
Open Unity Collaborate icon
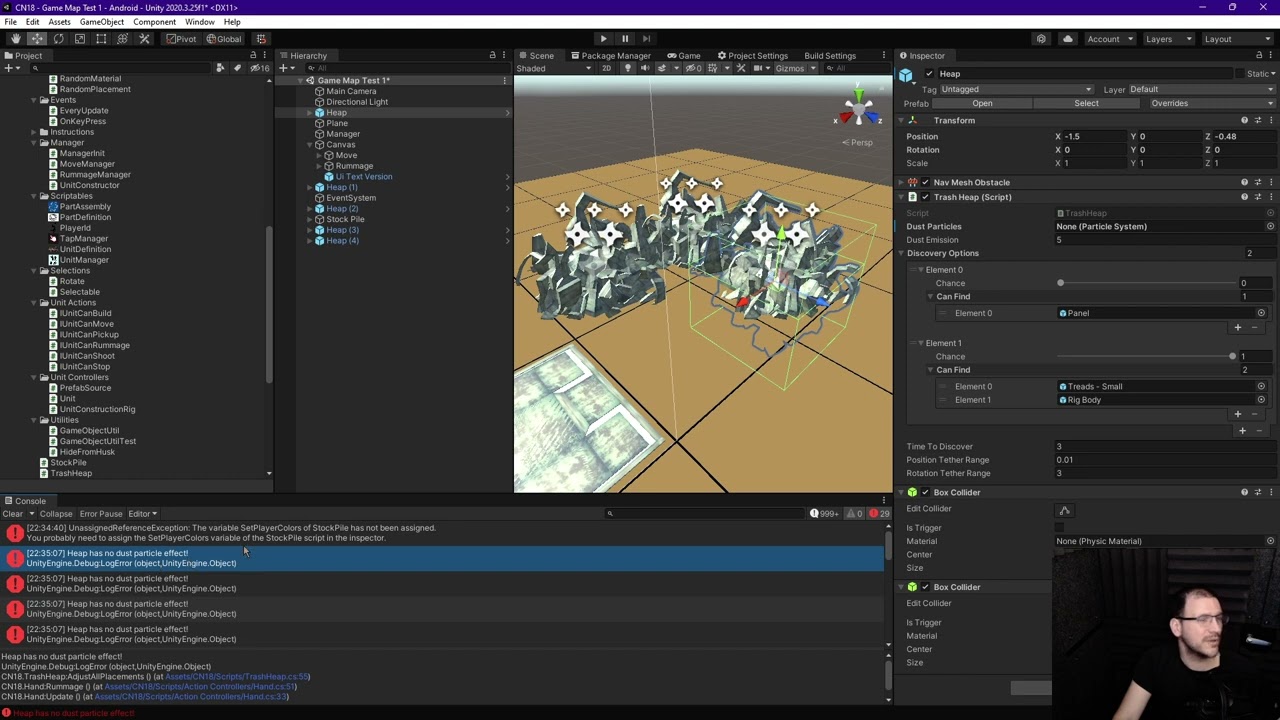(1041, 39)
